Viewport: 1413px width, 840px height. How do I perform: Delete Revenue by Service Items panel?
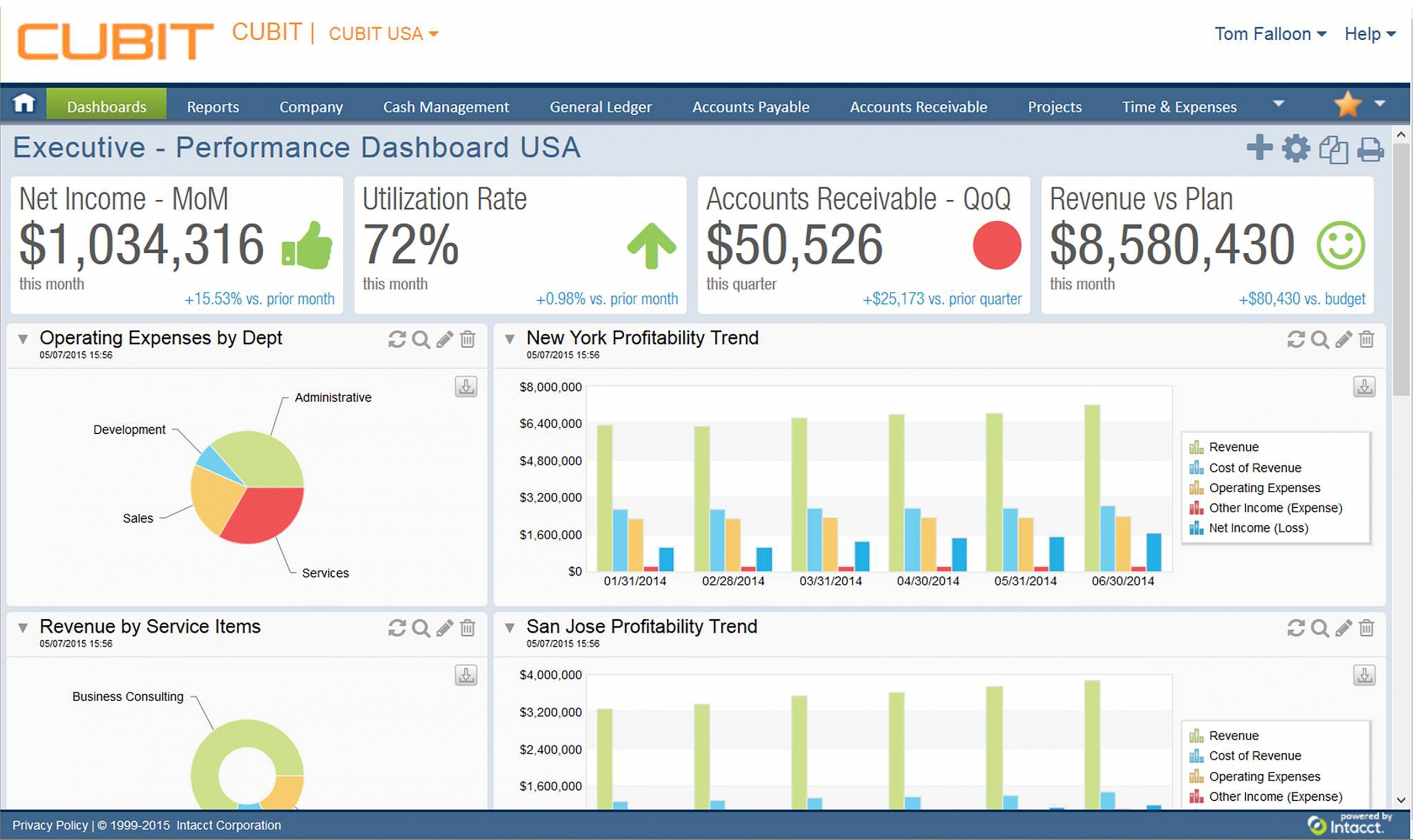point(468,628)
